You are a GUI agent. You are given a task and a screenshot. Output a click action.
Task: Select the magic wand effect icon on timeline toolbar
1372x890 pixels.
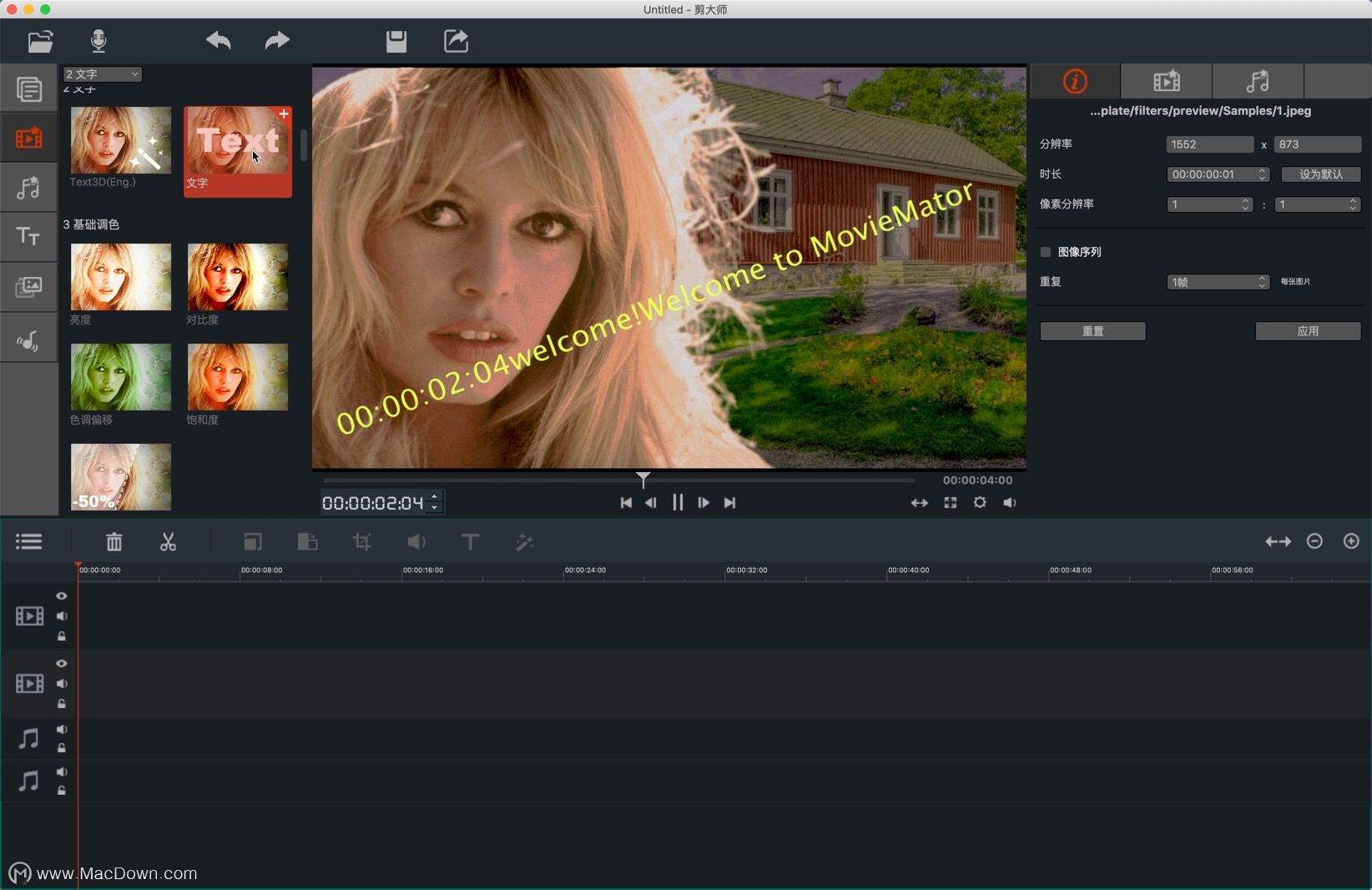pyautogui.click(x=524, y=541)
